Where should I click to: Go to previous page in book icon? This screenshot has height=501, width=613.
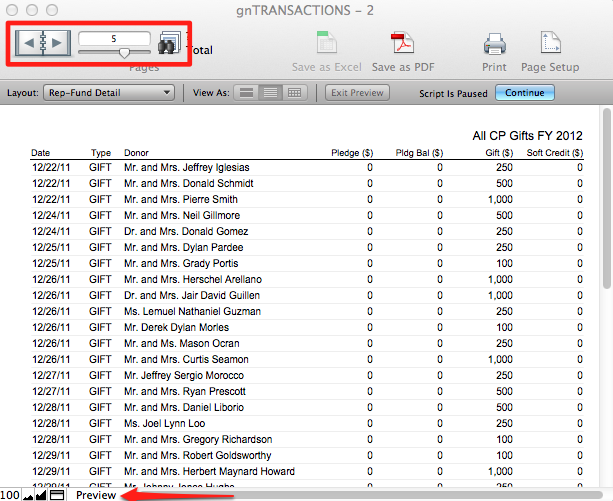32,43
